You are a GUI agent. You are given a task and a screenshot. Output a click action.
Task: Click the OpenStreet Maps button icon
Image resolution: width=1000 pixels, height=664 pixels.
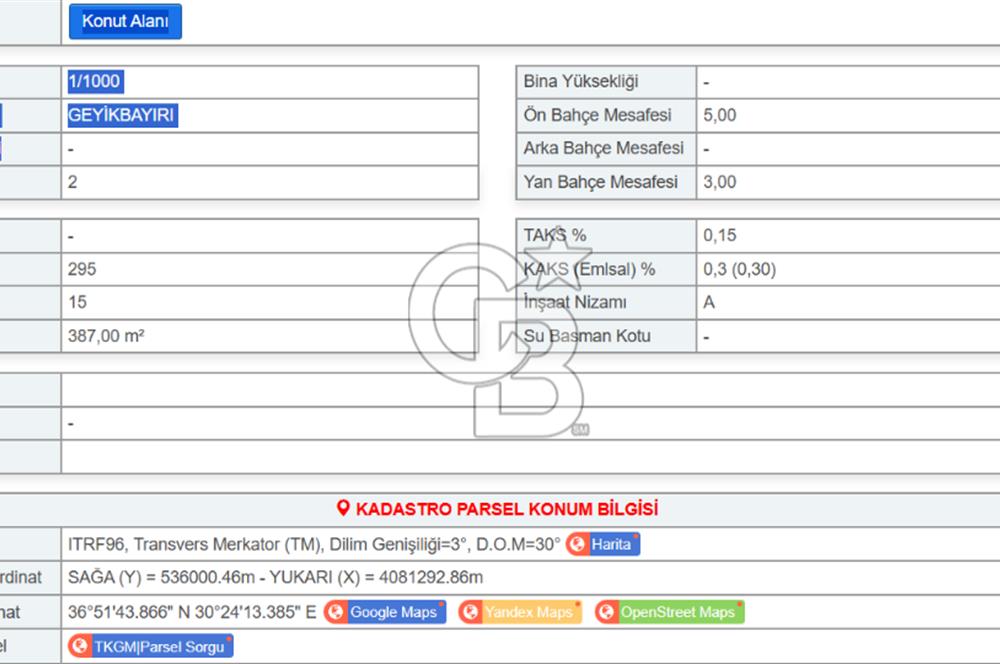pos(606,612)
